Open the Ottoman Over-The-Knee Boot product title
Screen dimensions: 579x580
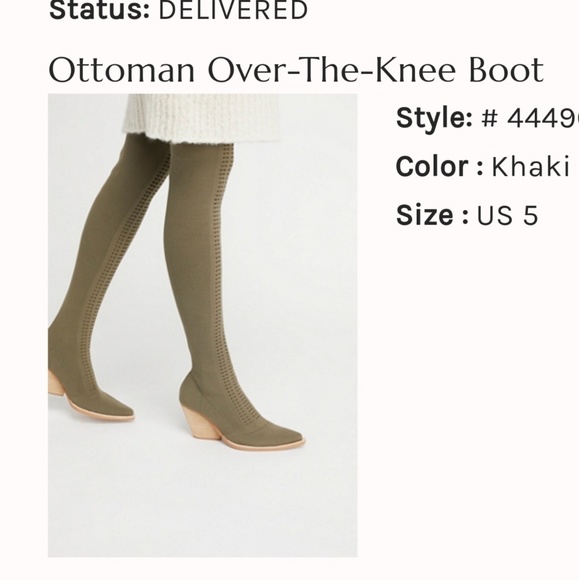pos(296,70)
